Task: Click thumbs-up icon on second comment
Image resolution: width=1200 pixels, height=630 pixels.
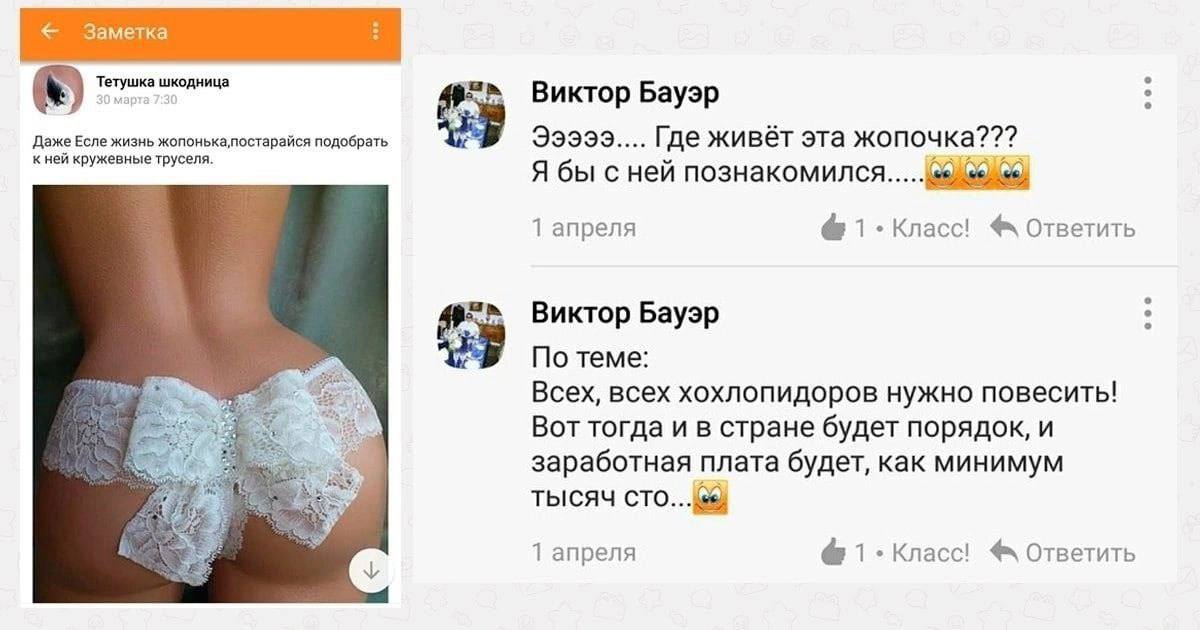Action: pos(833,551)
